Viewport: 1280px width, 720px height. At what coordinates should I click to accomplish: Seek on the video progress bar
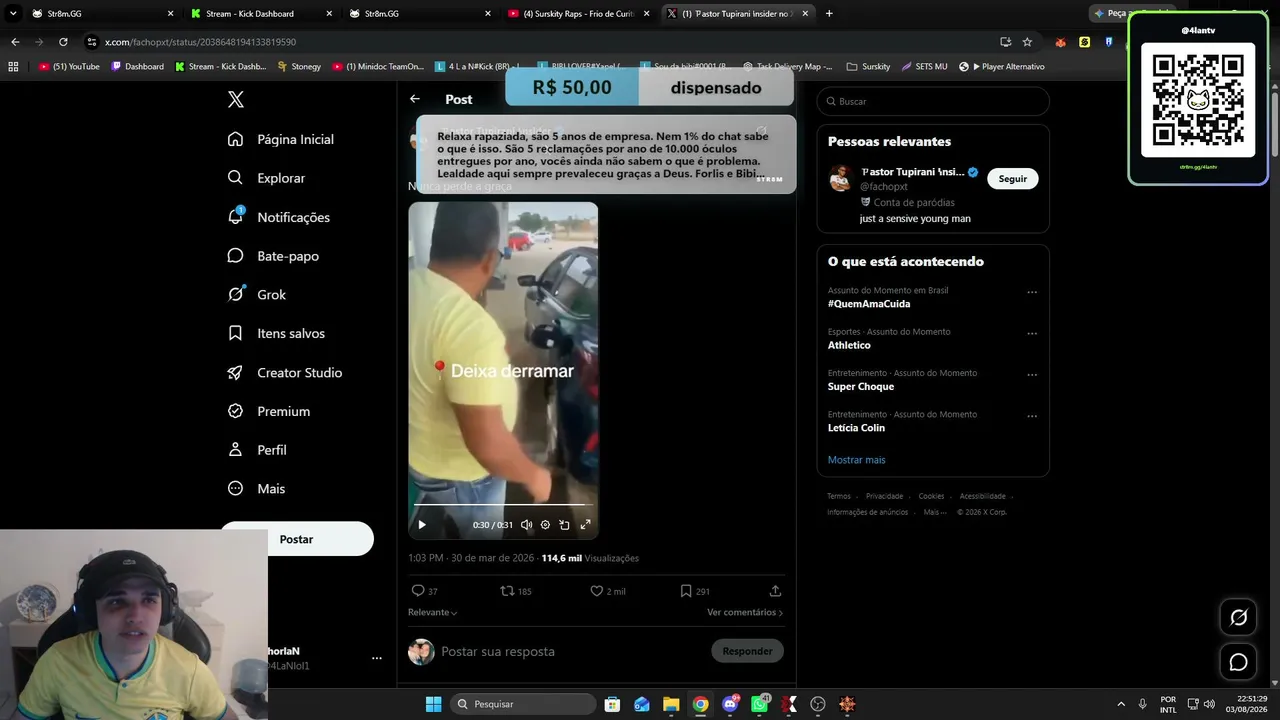[503, 506]
